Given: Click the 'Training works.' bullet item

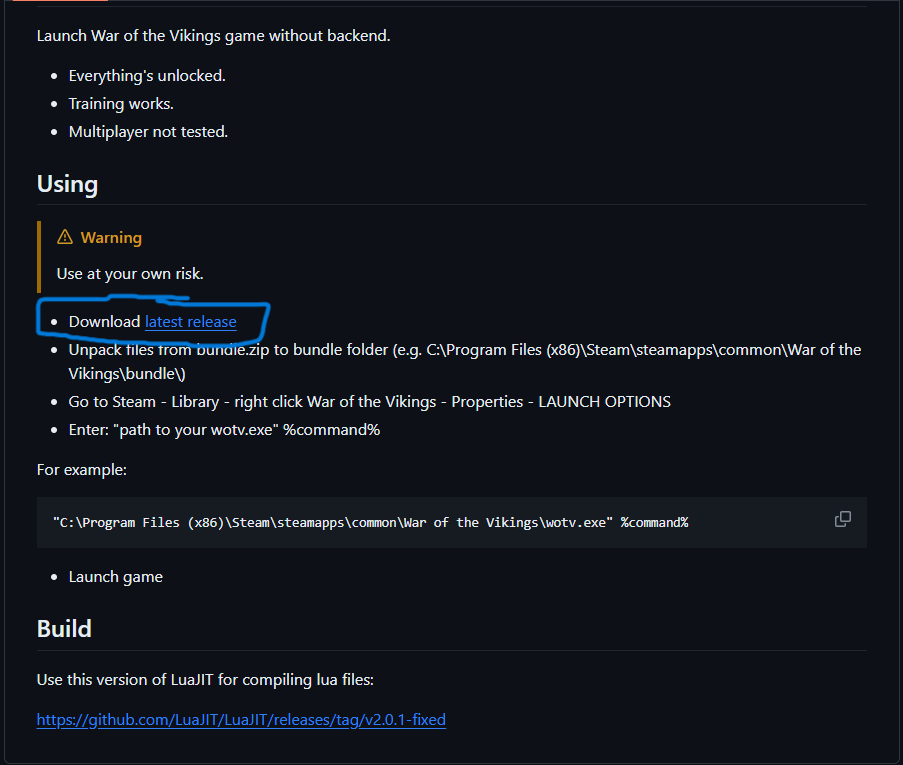Looking at the screenshot, I should click(x=121, y=104).
